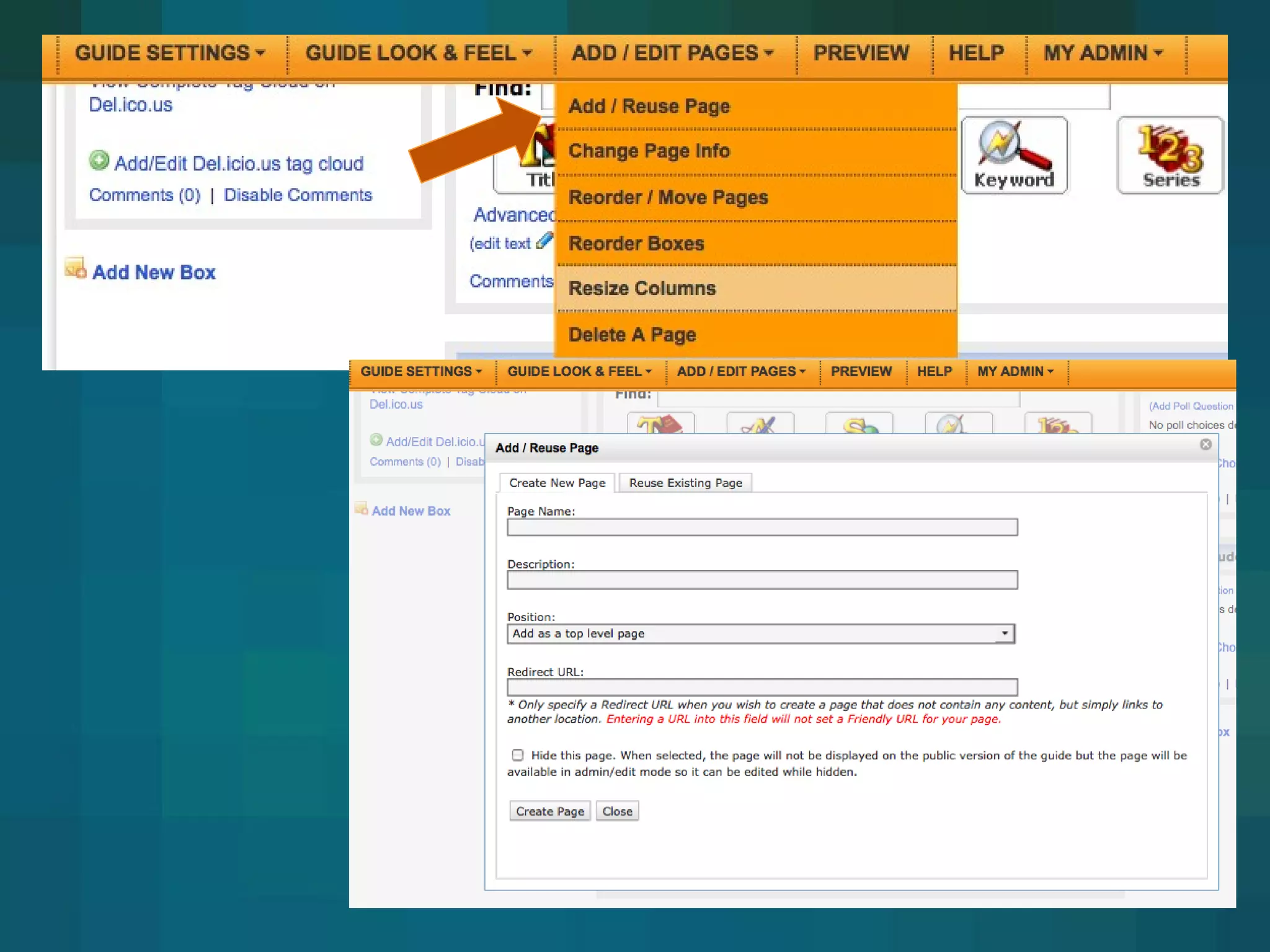Click into the Redirect URL field
This screenshot has width=1270, height=952.
tap(762, 687)
